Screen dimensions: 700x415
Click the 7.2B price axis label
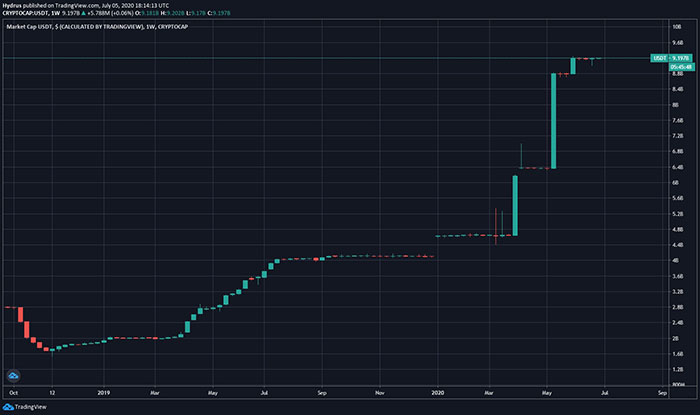pyautogui.click(x=678, y=136)
